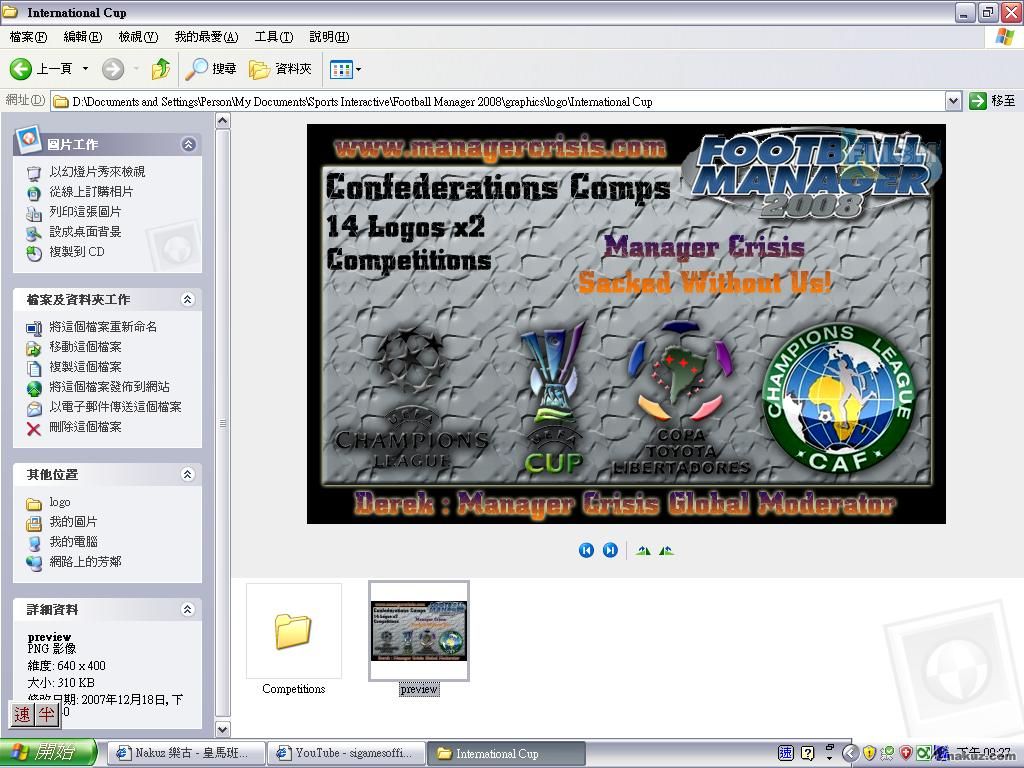Click the yellow shield tray icon
Screen dimensions: 1024x768
point(869,753)
